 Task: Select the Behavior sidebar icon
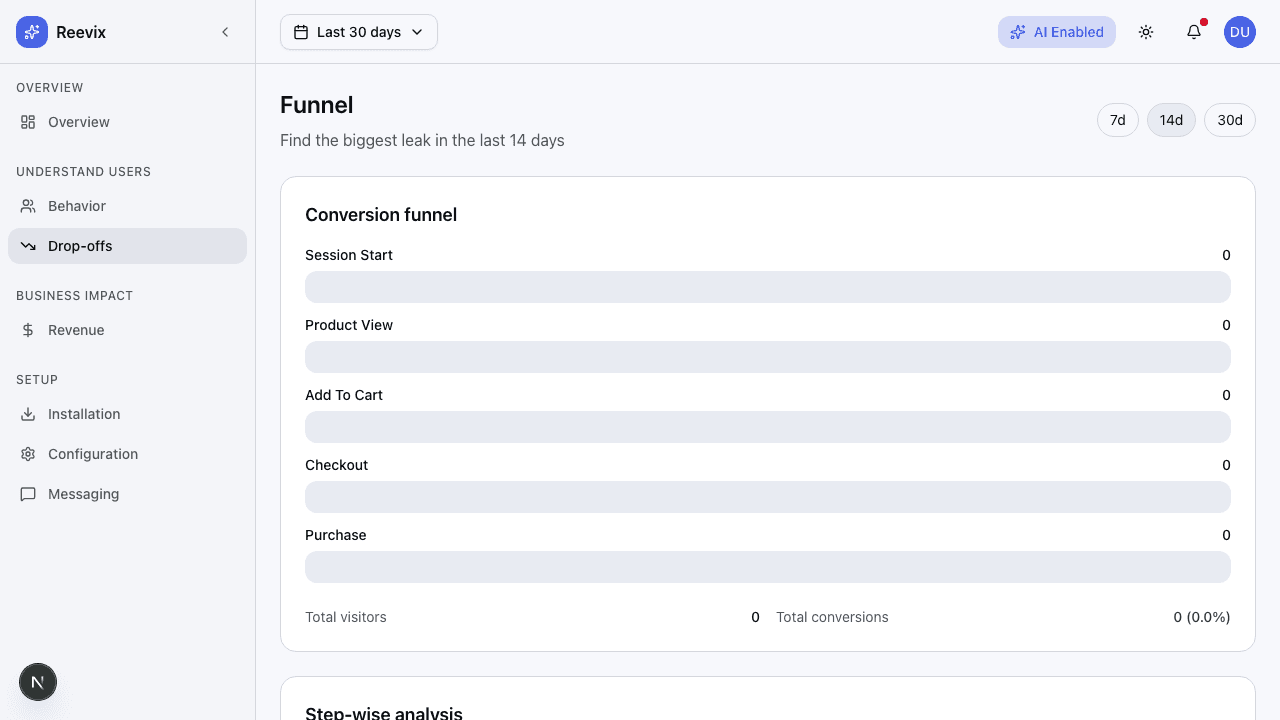coord(28,206)
